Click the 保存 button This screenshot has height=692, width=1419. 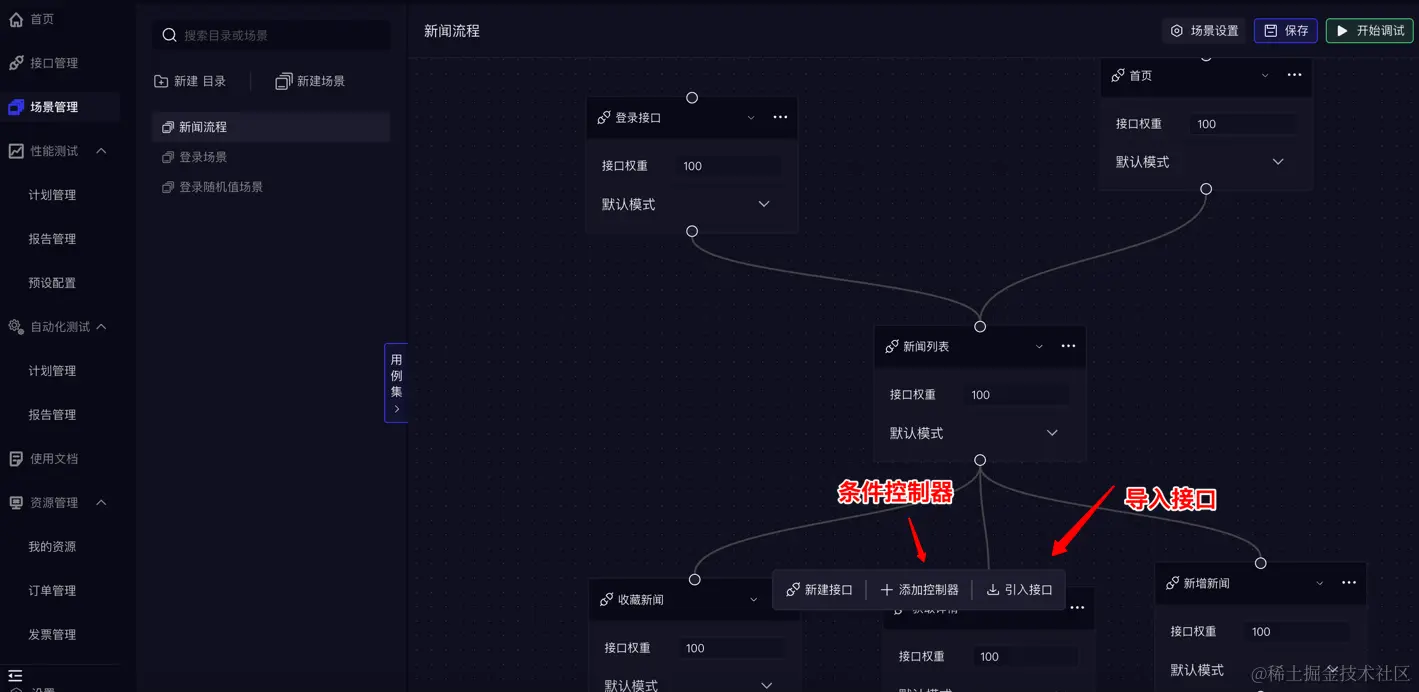click(x=1286, y=31)
